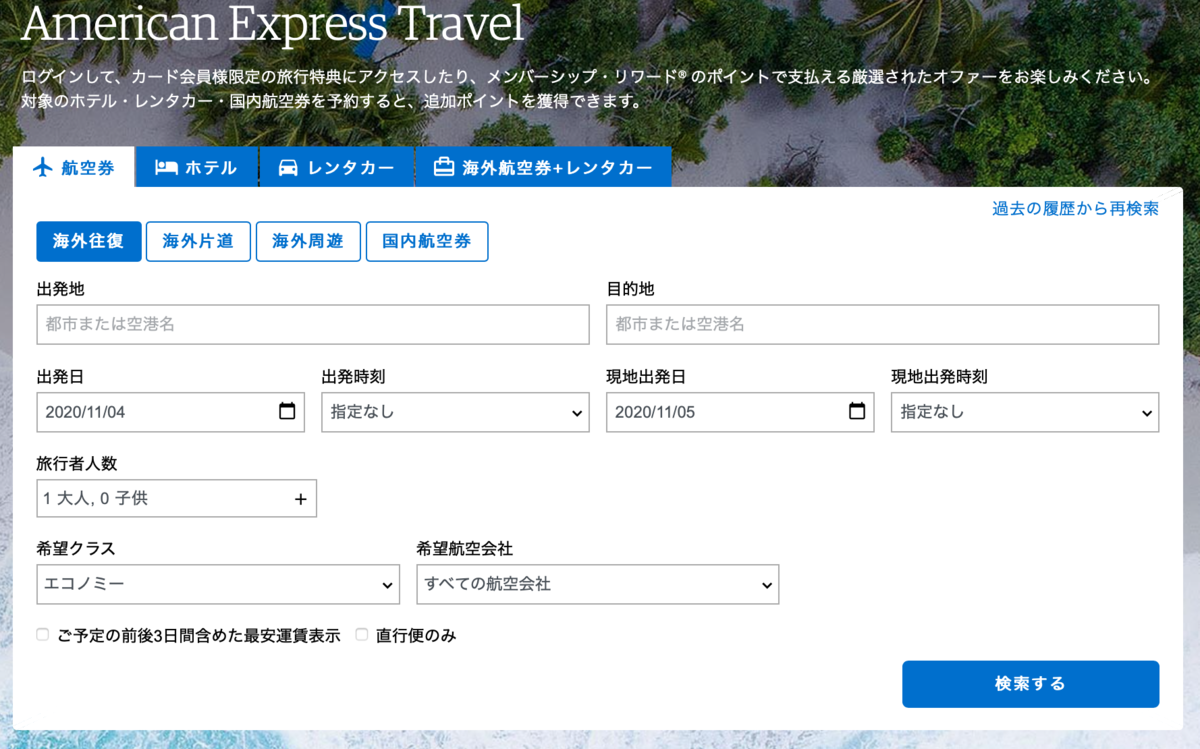Switch to the レンタカー tab label
The image size is (1200, 749).
coord(351,168)
